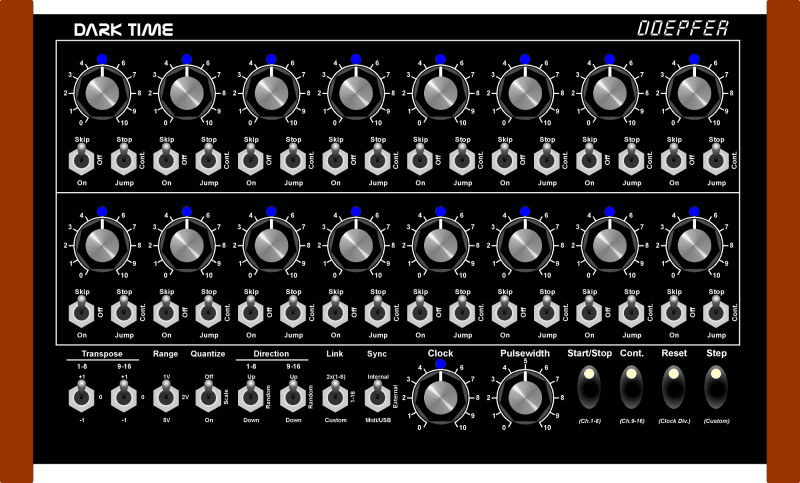Hit the Cont. button (Ch.9-16)
Image resolution: width=800 pixels, height=483 pixels.
coord(632,387)
